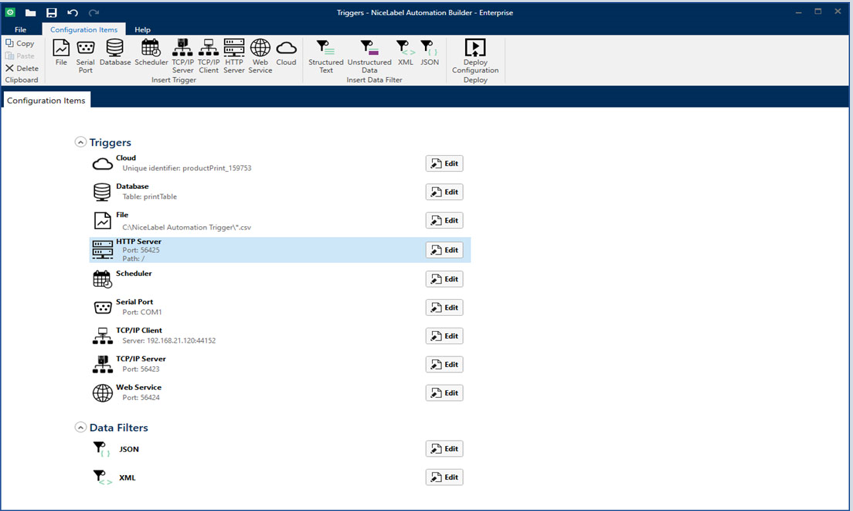The width and height of the screenshot is (853, 511).
Task: Click the TCP/IP Server trigger name
Action: [141, 359]
